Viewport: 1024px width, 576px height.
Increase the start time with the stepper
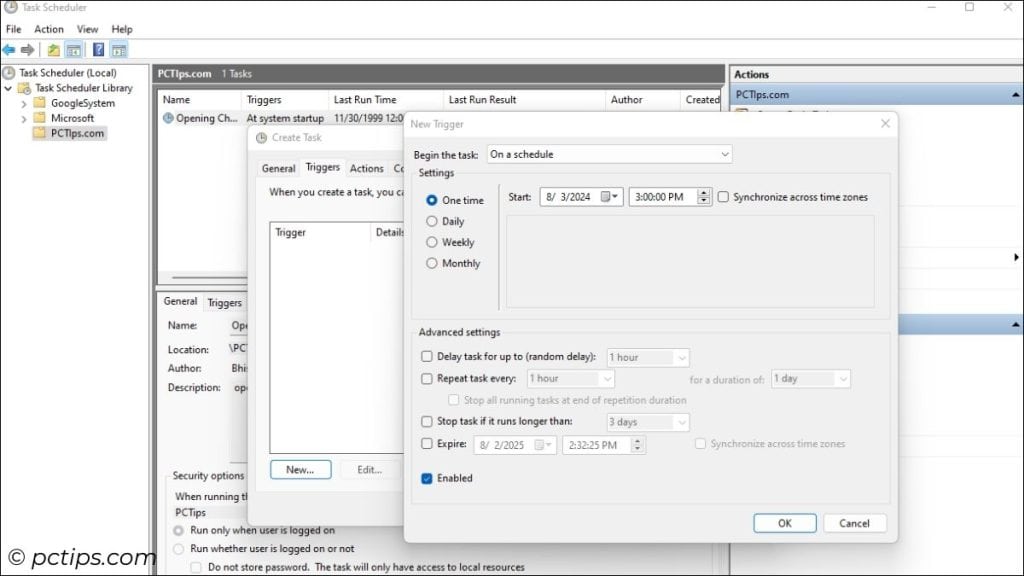(702, 193)
